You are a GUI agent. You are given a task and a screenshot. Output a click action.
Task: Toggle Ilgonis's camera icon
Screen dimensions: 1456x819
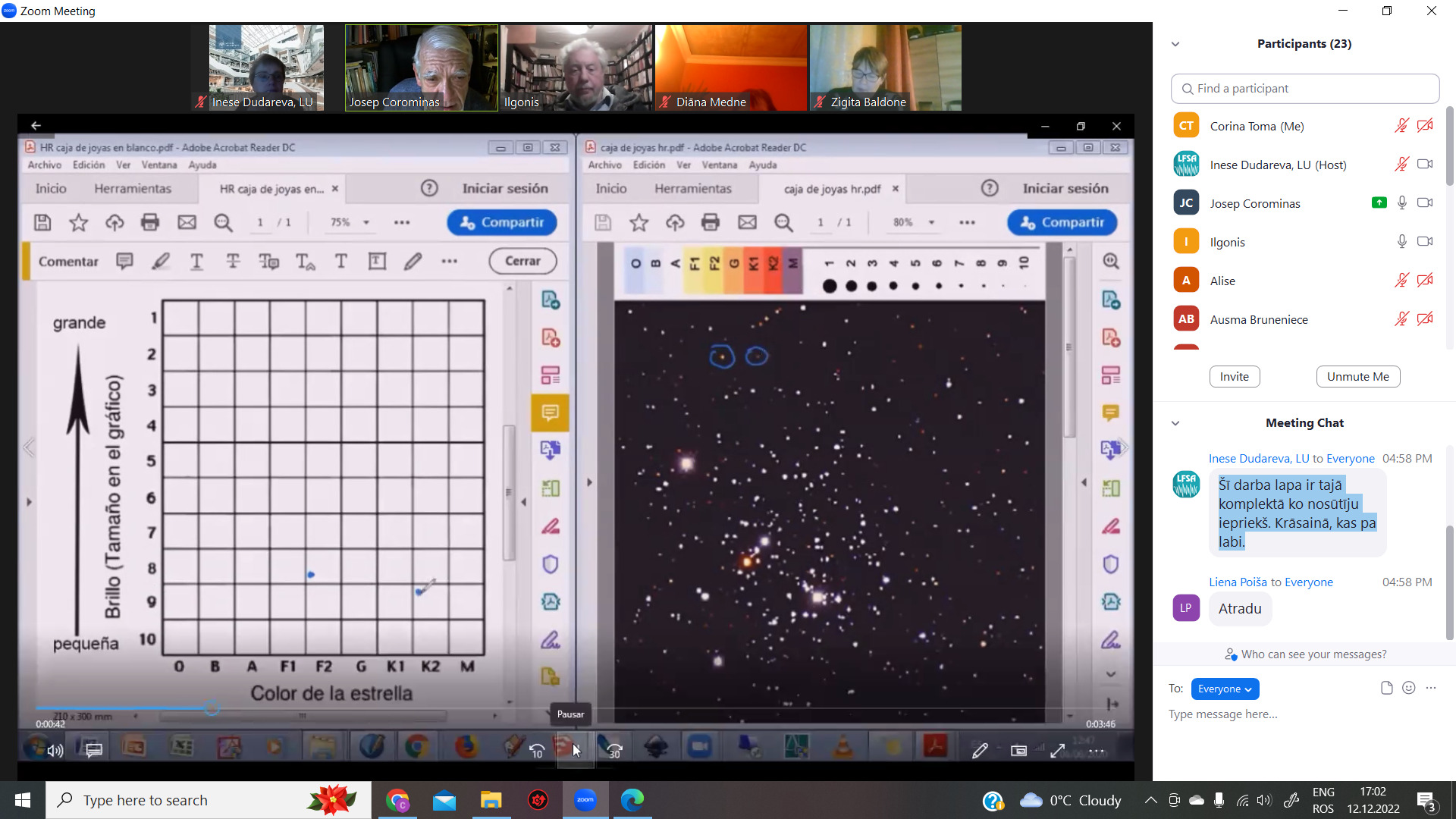coord(1425,241)
